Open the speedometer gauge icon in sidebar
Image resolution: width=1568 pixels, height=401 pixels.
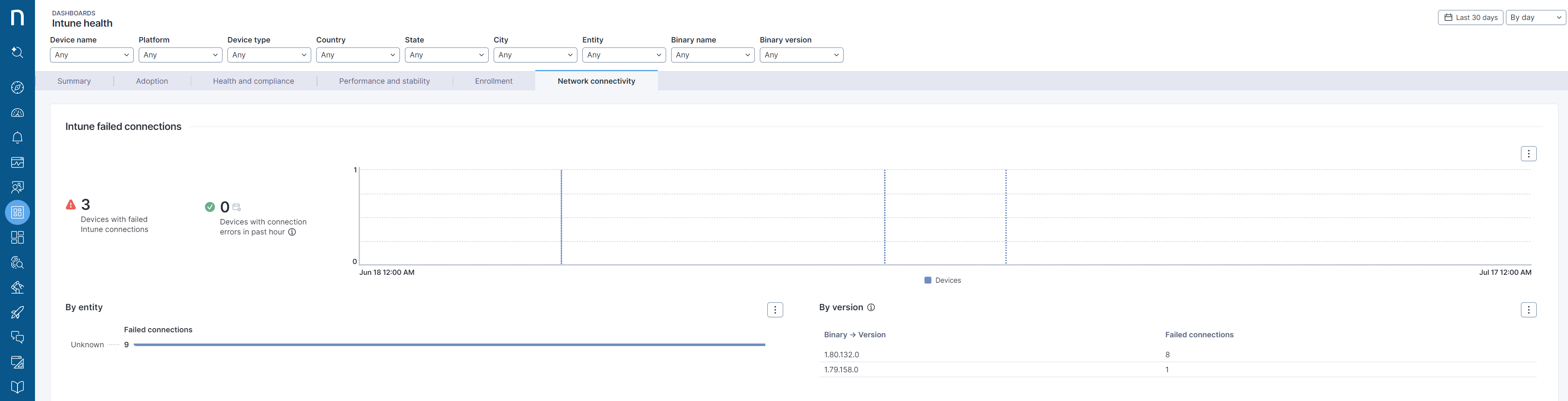click(17, 112)
